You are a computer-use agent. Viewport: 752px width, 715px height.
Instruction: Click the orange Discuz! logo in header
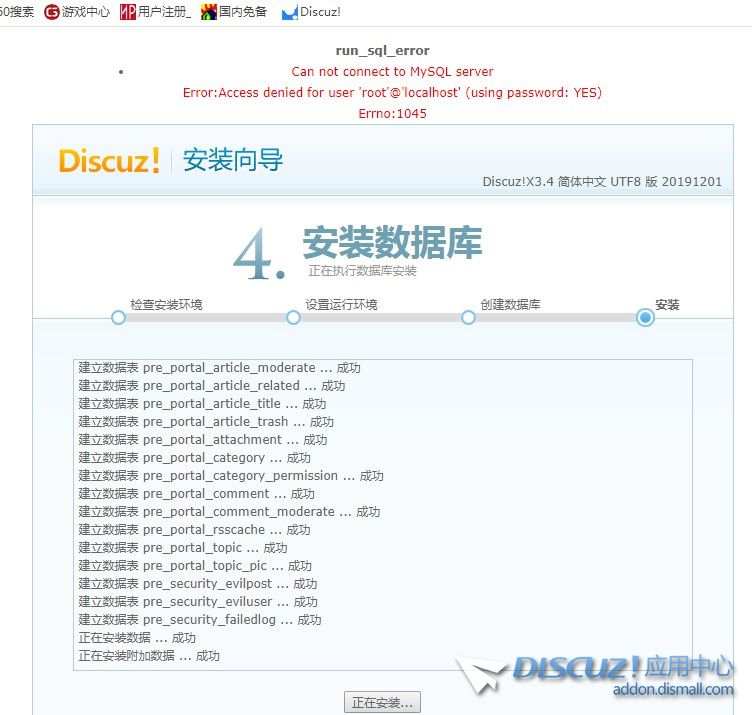tap(109, 160)
